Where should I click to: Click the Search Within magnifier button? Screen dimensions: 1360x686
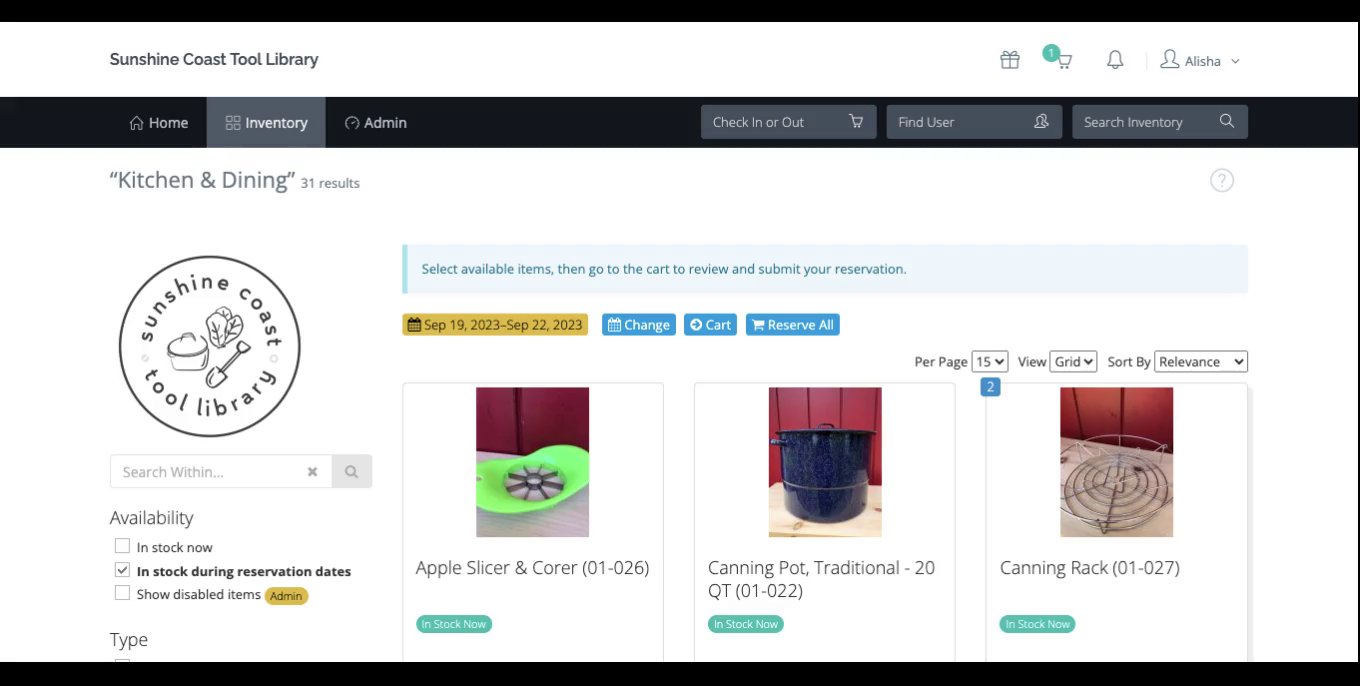[x=351, y=472]
